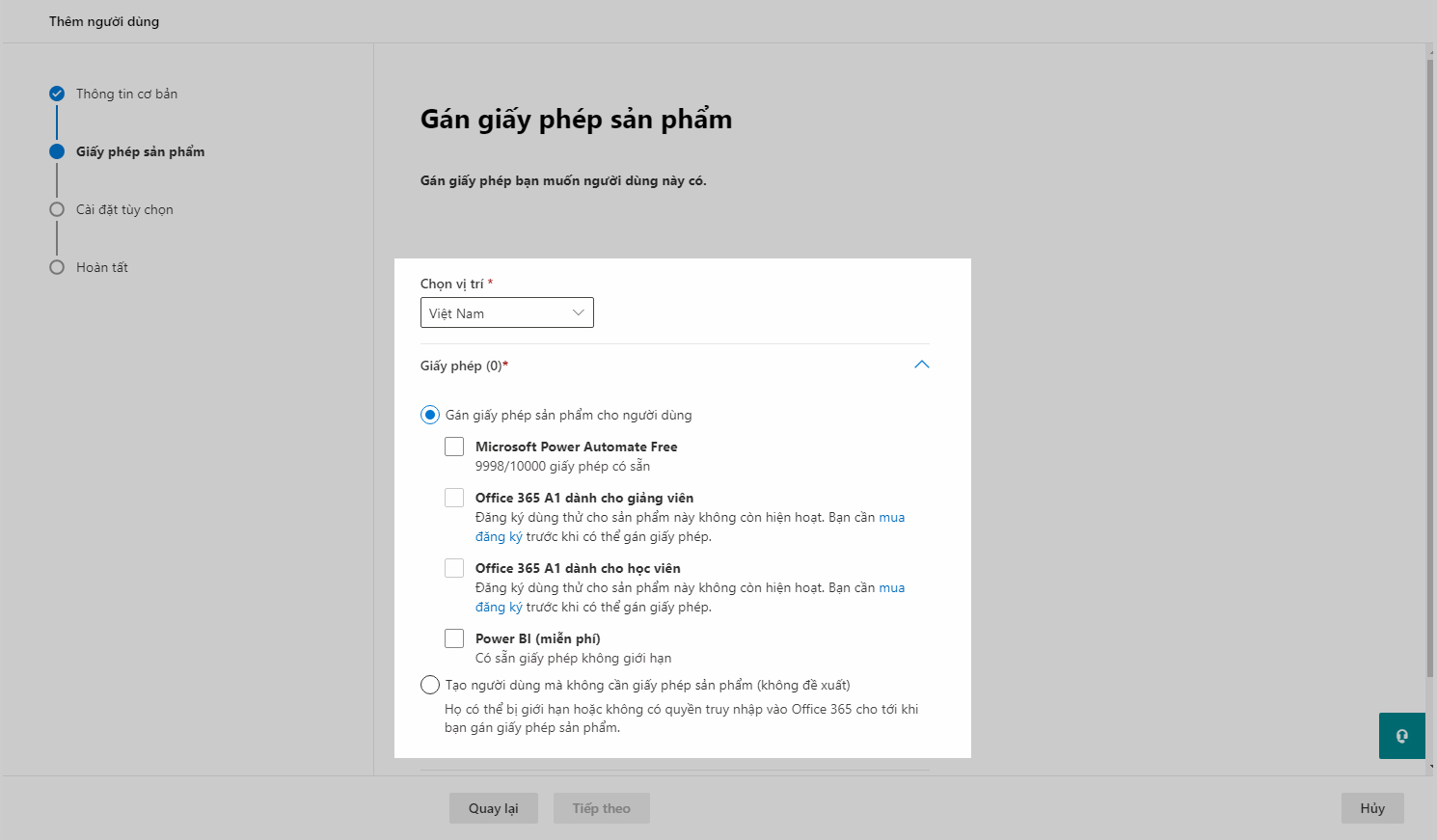Viewport: 1437px width, 840px height.
Task: Collapse the Giấy phép section chevron
Action: click(921, 365)
